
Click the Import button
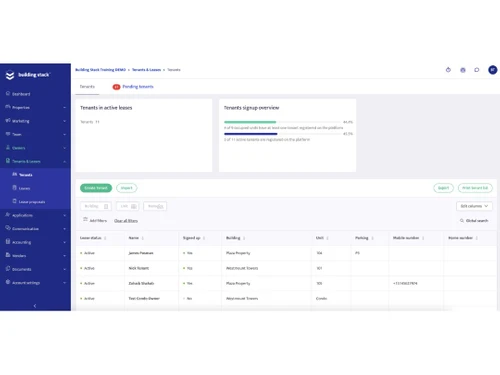(127, 188)
